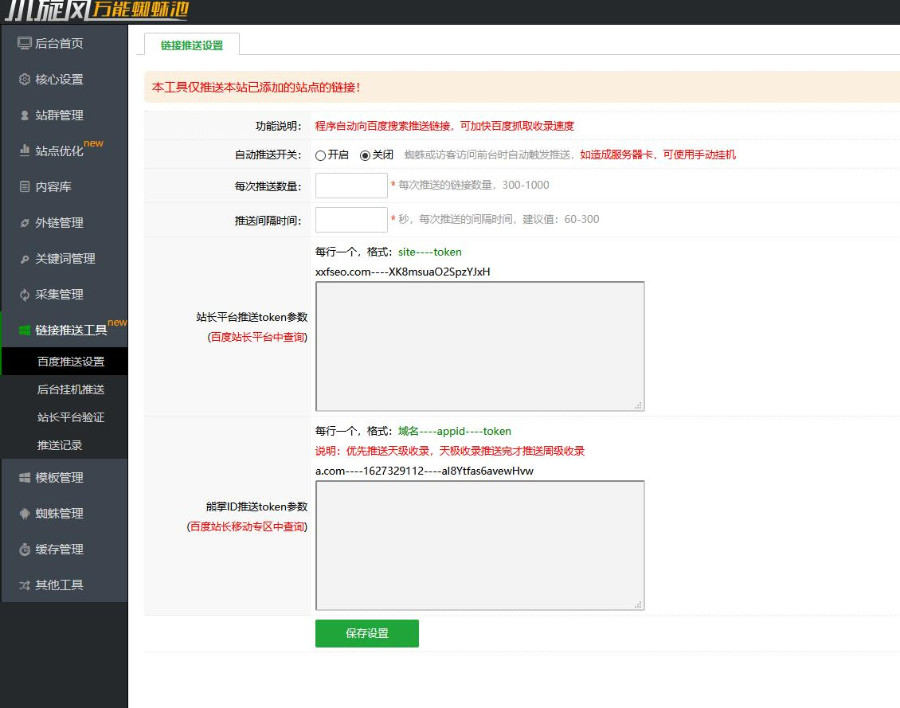The width and height of the screenshot is (900, 708).
Task: Click the gear icon beside 核心设置
Action: click(x=25, y=79)
